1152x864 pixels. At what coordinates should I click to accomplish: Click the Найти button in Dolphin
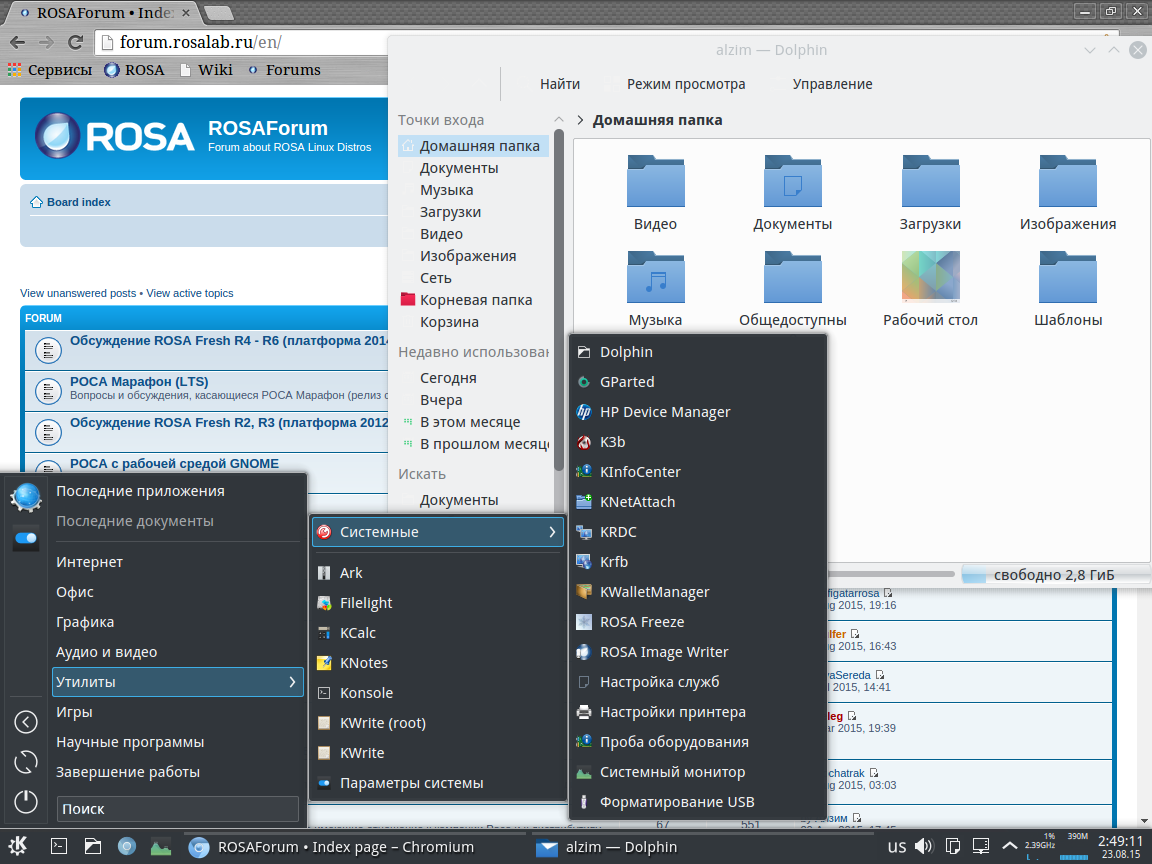coord(560,85)
